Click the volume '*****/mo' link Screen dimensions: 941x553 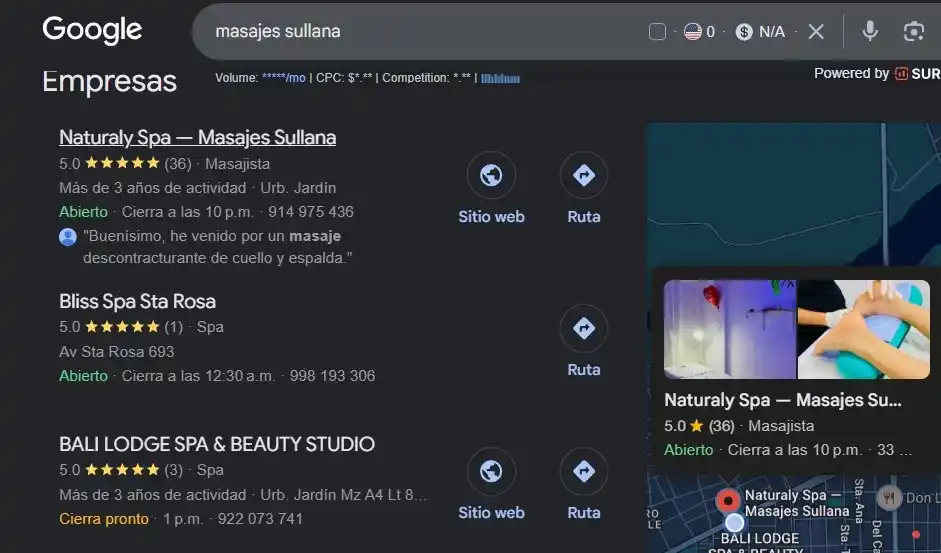(283, 78)
